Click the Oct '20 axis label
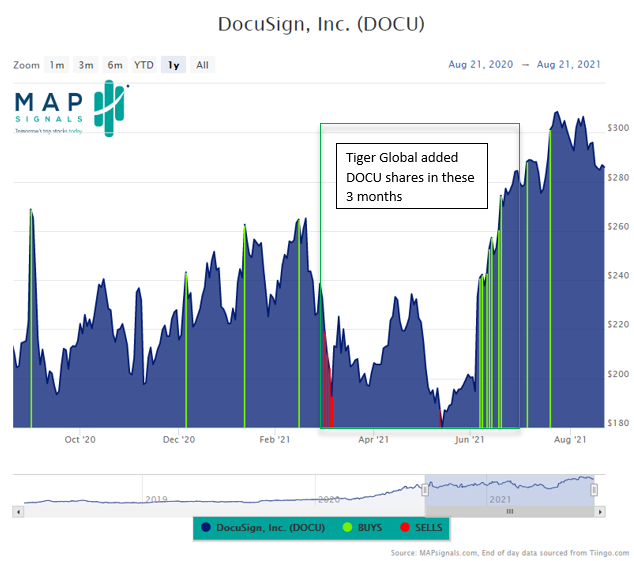Viewport: 634px width, 561px height. click(80, 440)
